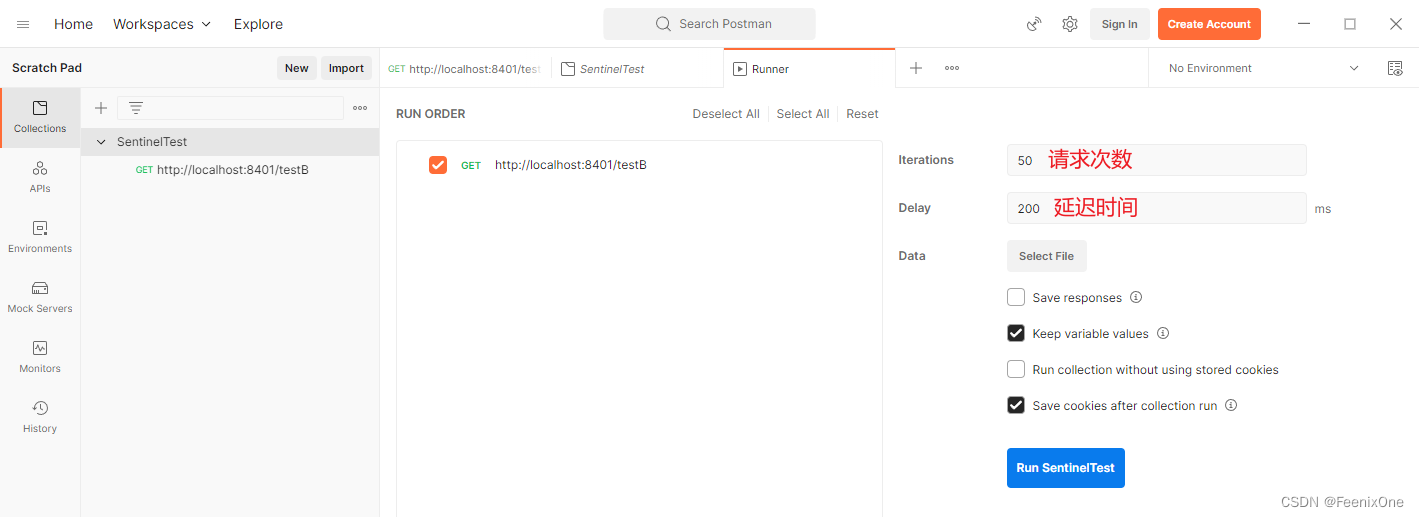1419x517 pixels.
Task: Open the History sidebar panel
Action: [40, 417]
